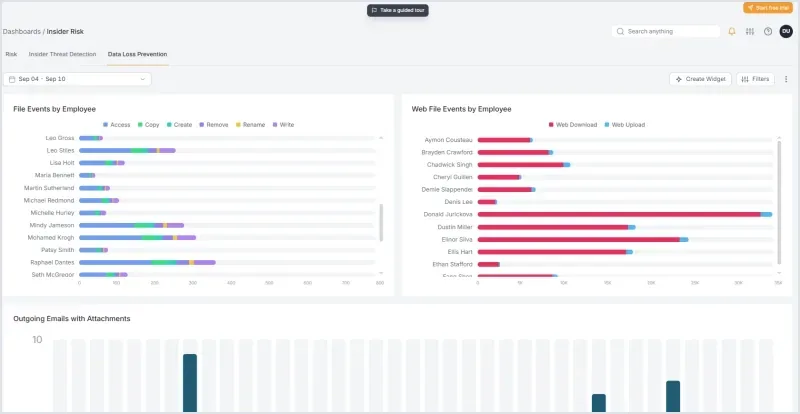Viewport: 800px width, 414px height.
Task: Click Web File Events chart scroll-up arrow
Action: [x=779, y=138]
